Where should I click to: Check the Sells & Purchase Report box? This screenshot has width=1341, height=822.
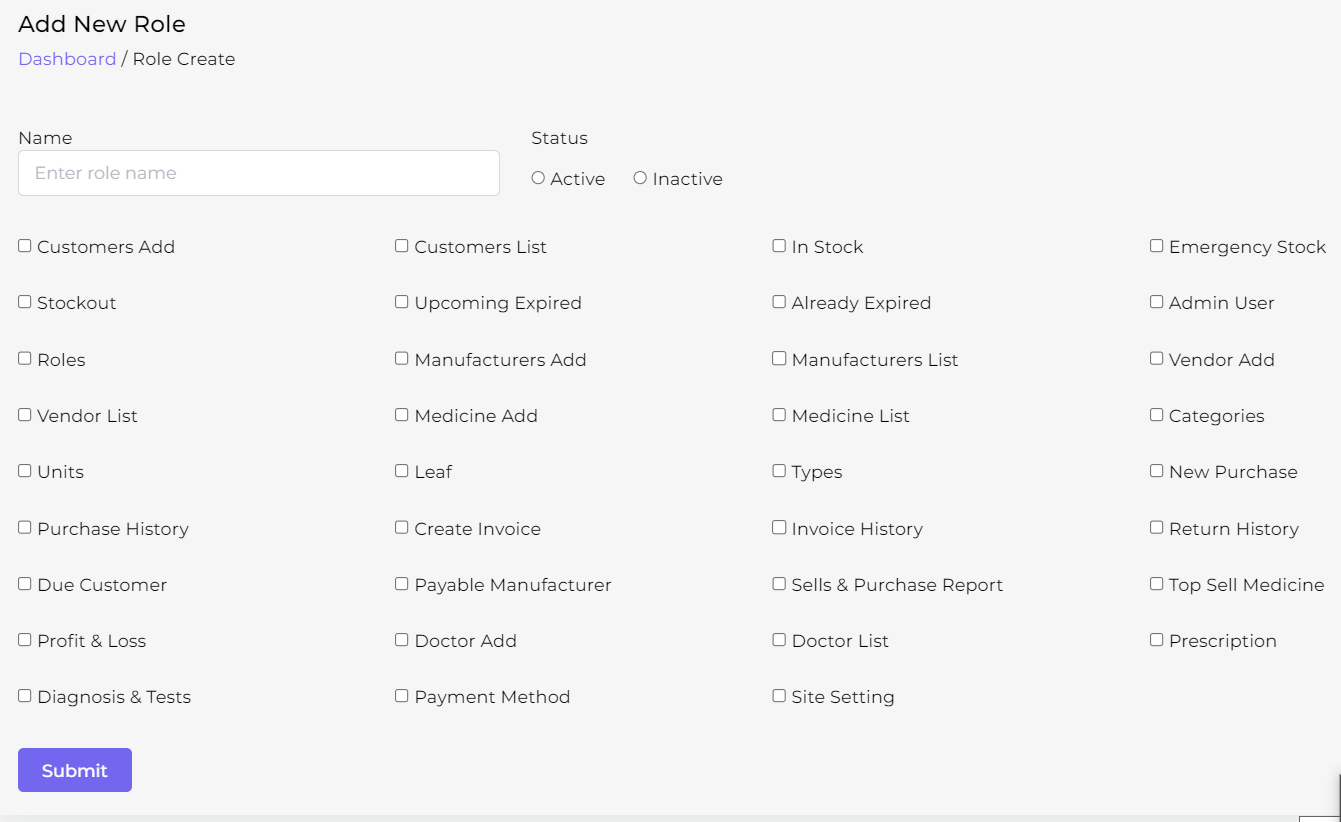[x=779, y=584]
